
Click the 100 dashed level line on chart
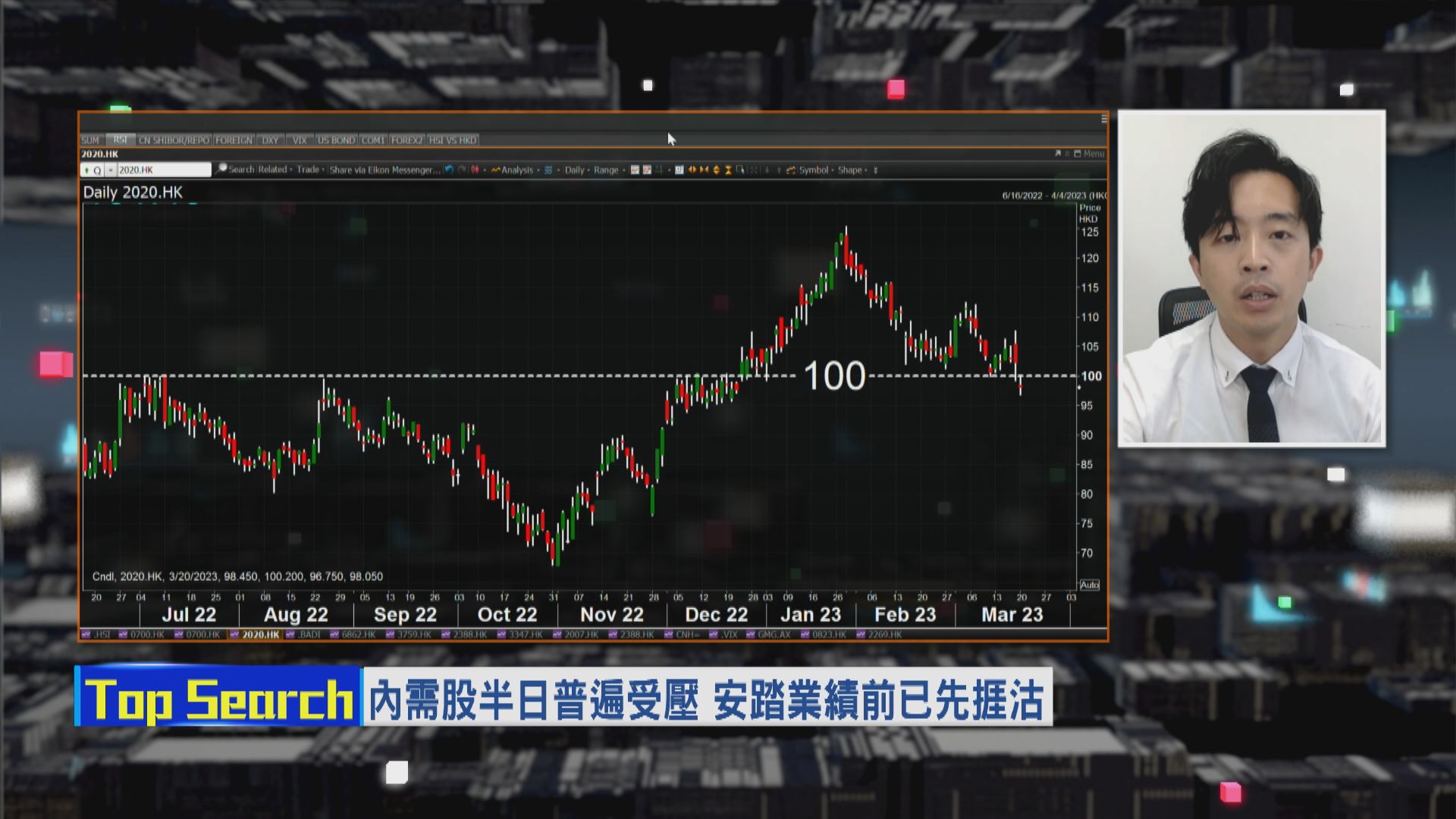pos(948,375)
